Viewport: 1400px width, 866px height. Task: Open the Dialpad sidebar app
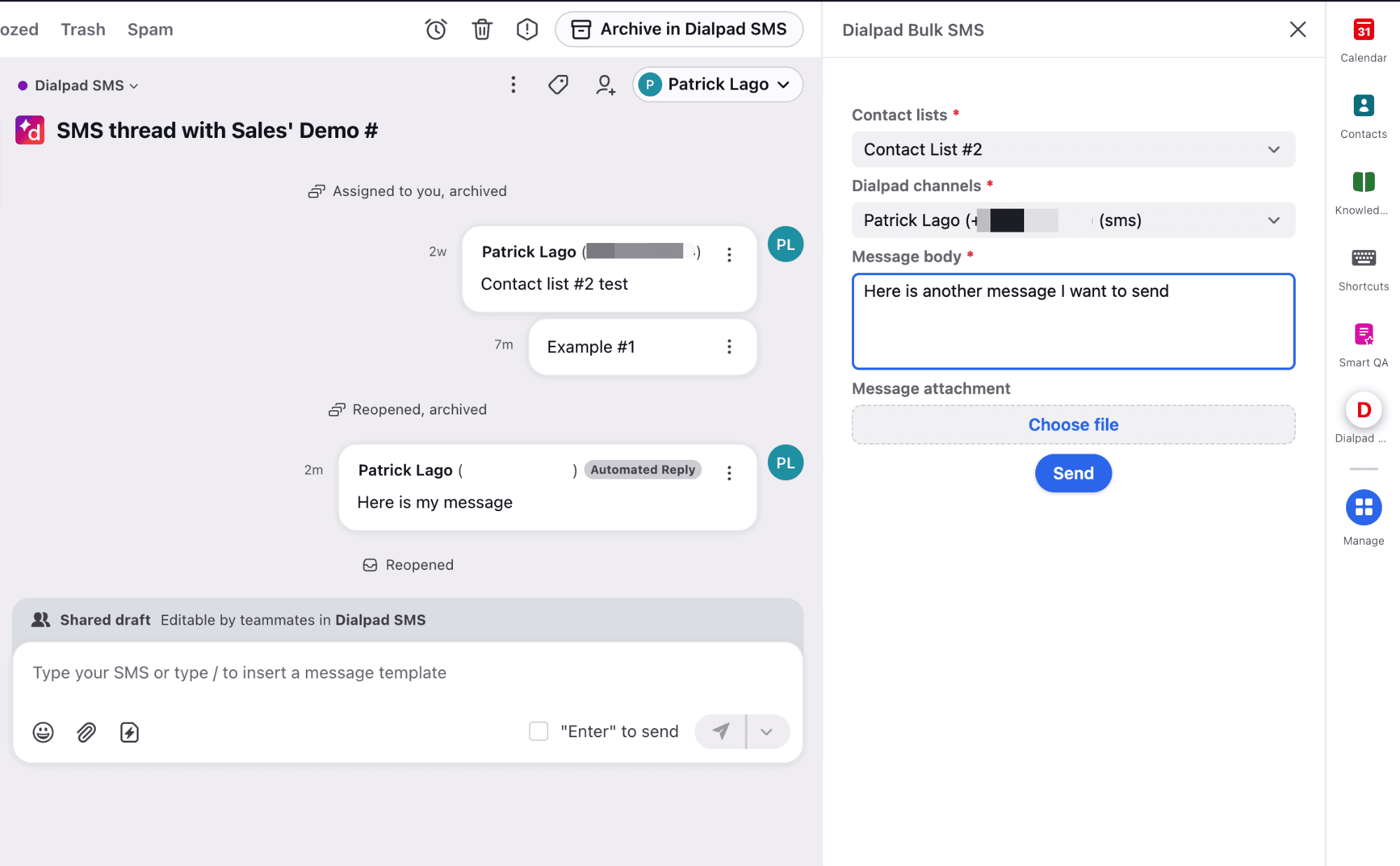(x=1364, y=418)
